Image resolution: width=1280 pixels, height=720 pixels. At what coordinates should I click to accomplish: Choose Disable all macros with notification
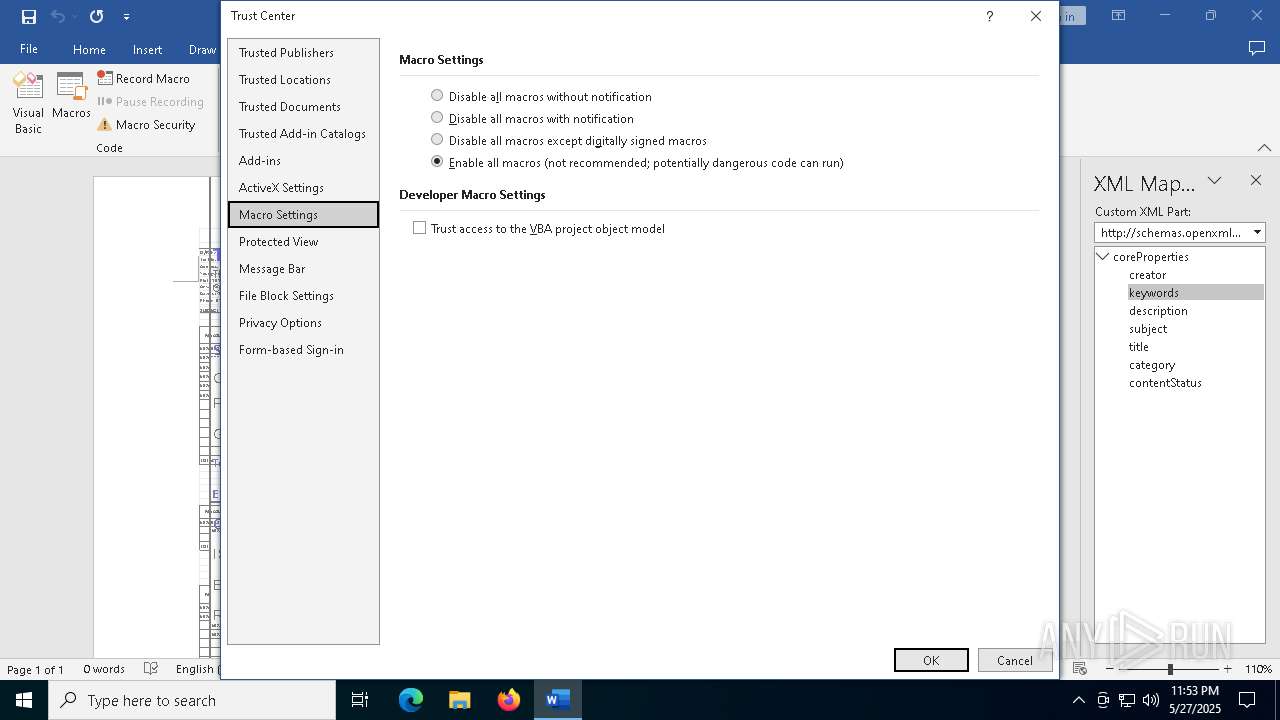[437, 118]
